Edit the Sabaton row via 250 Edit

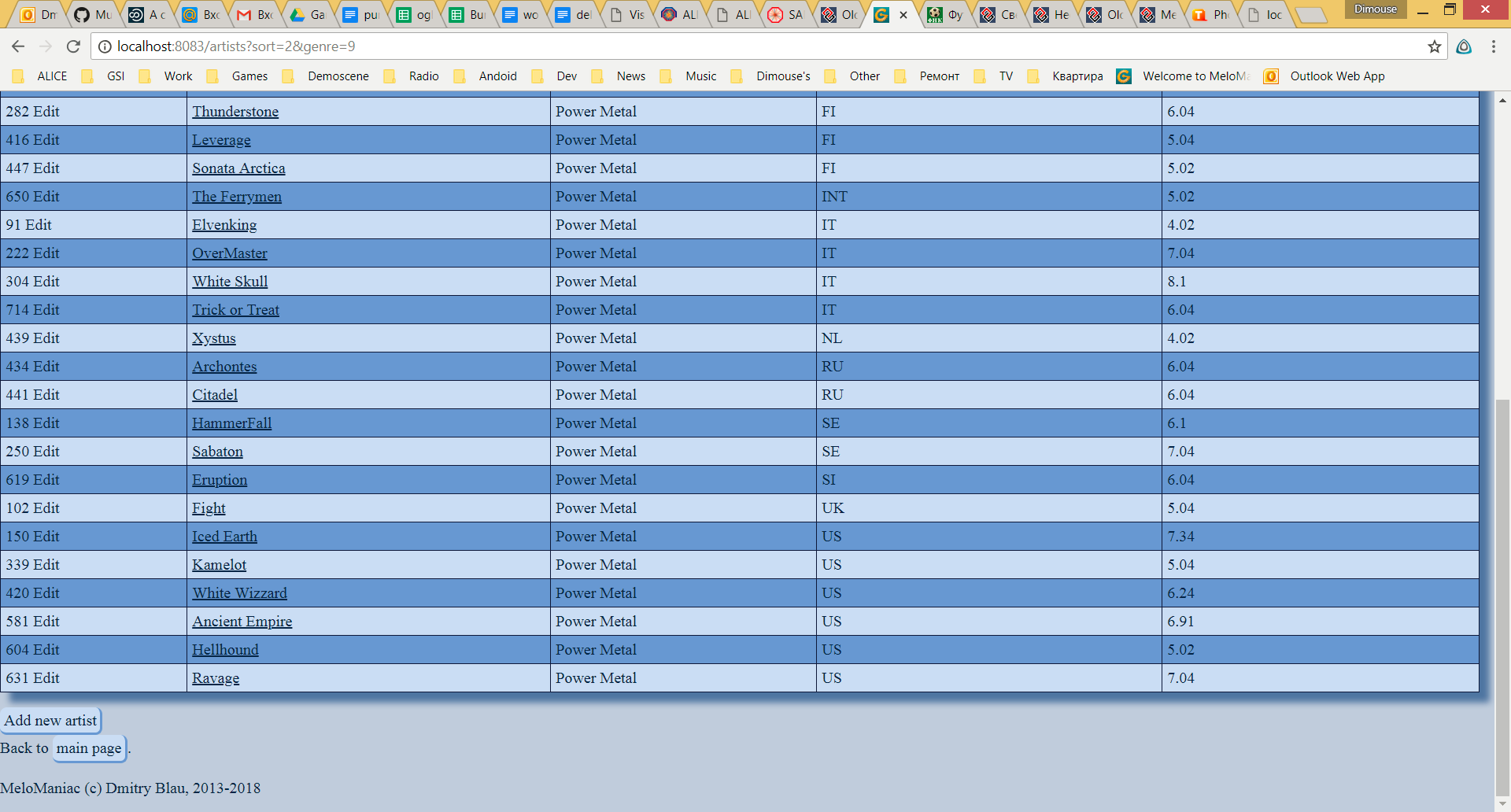[x=33, y=452]
